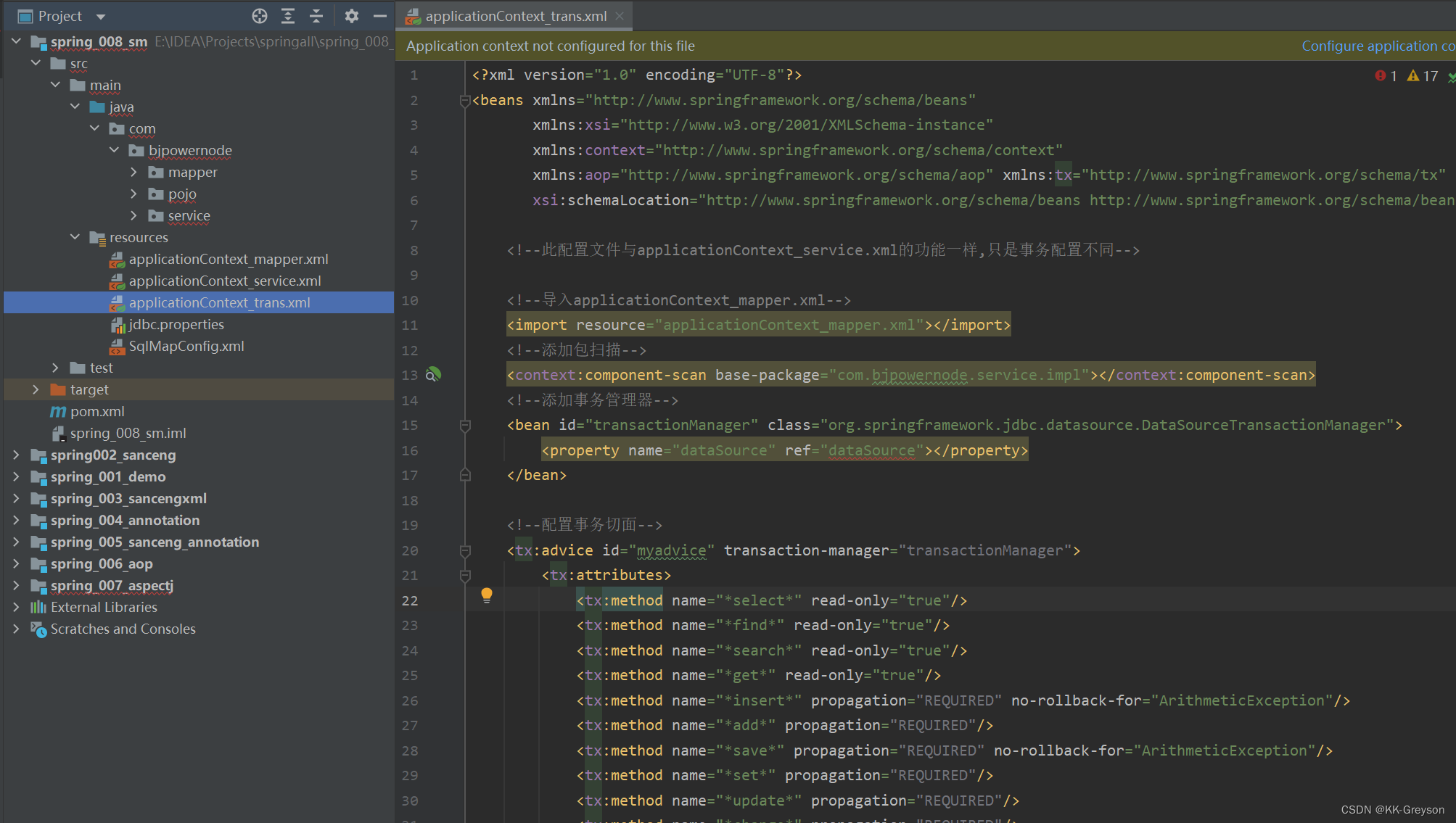Collapse the resources folder
The image size is (1456, 823).
[75, 237]
